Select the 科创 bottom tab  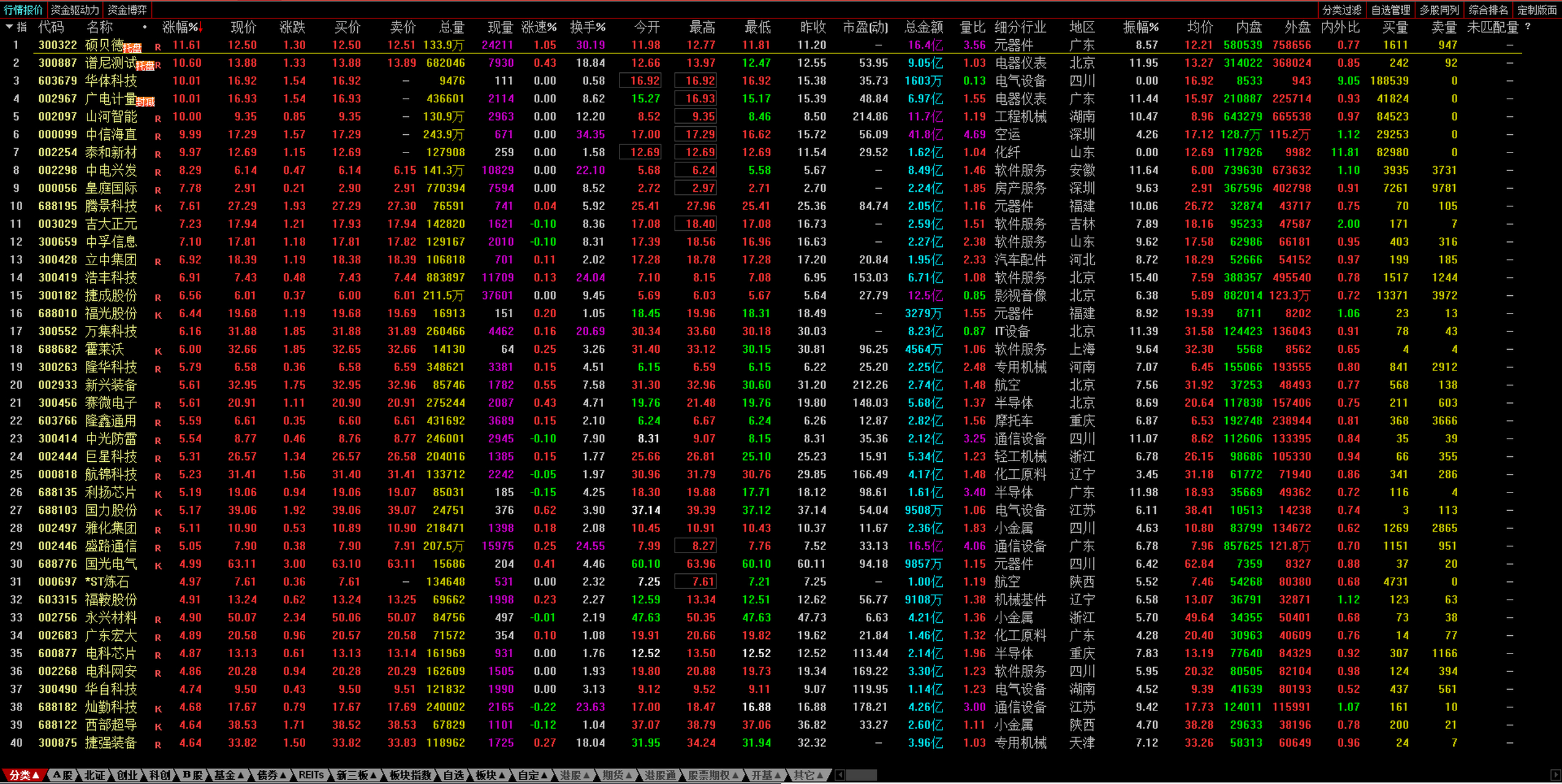point(159,775)
